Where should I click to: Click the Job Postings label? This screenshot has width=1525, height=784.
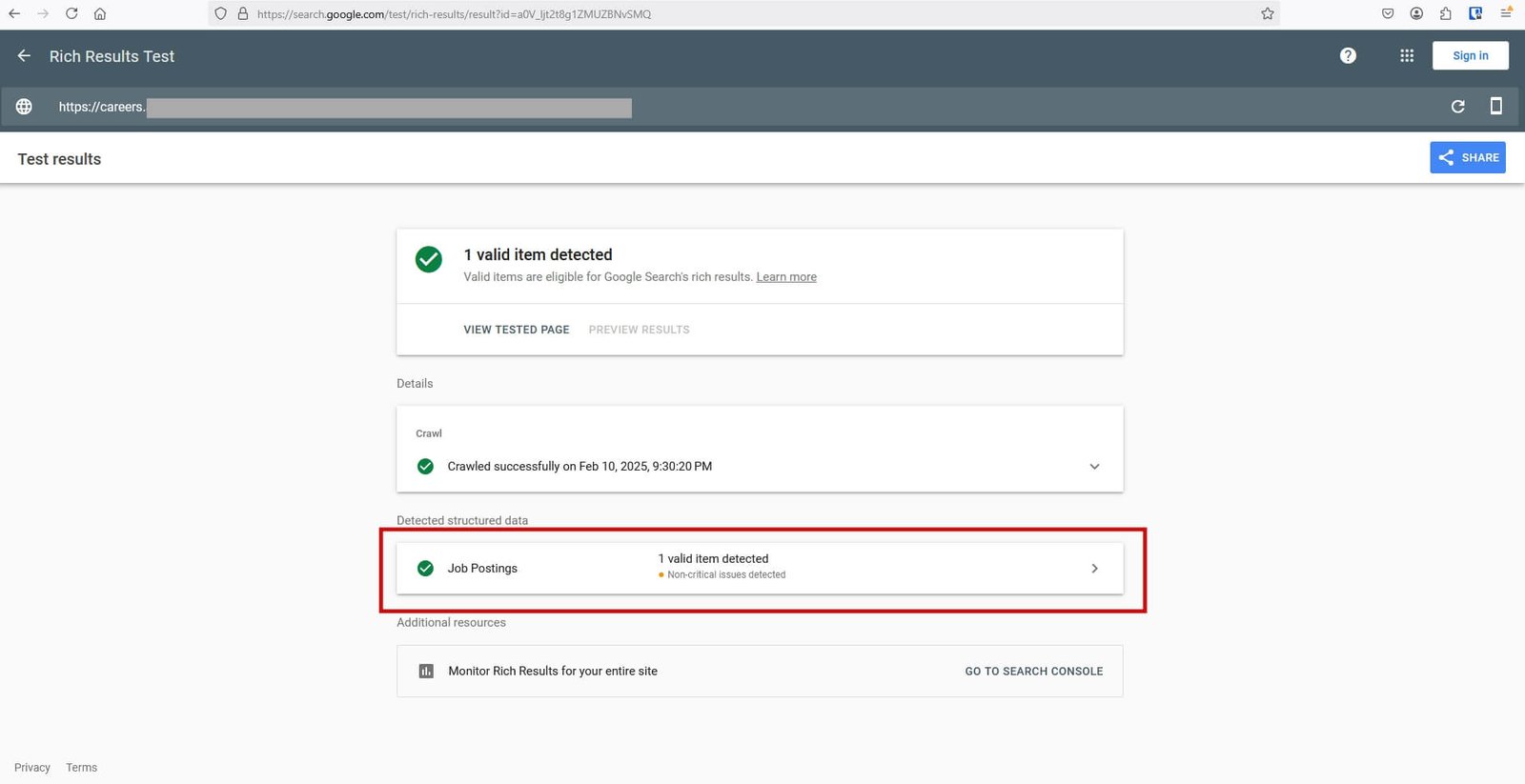[482, 569]
